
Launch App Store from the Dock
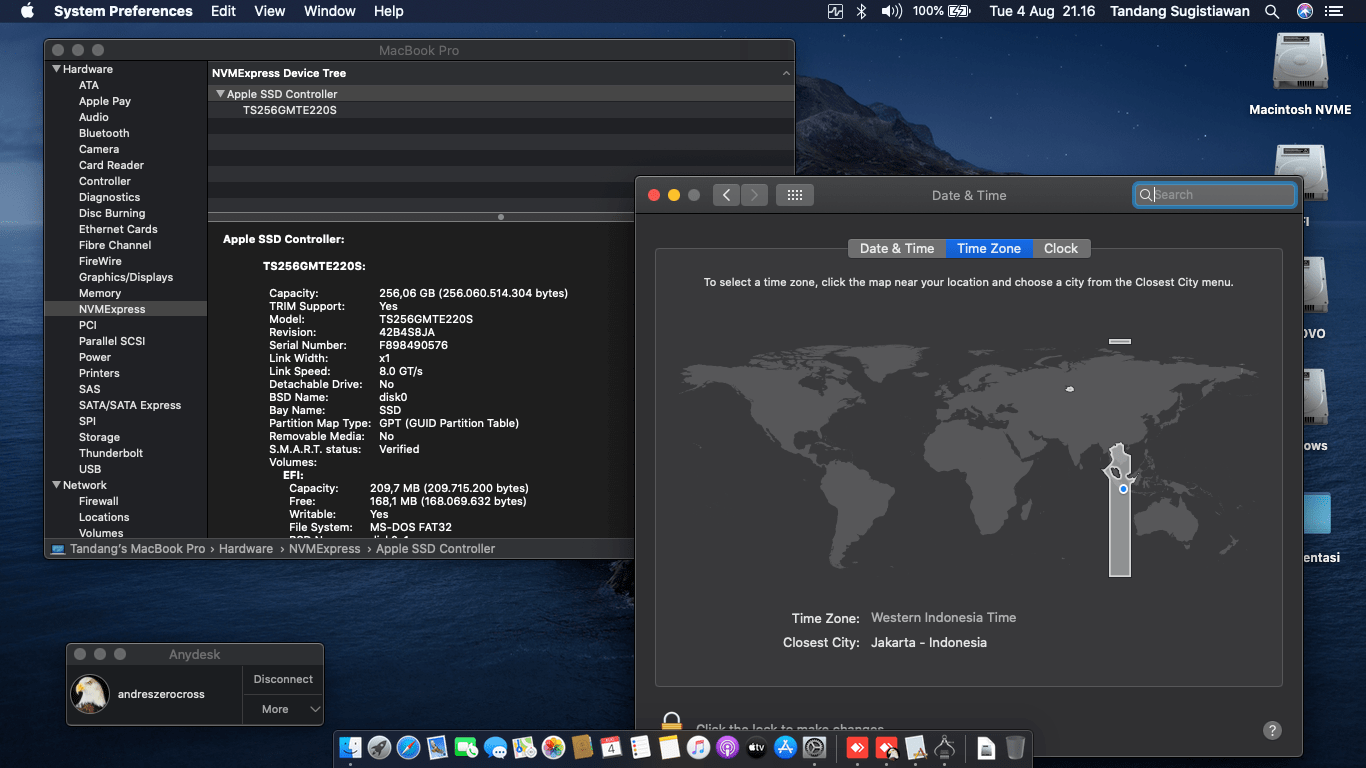pos(785,747)
